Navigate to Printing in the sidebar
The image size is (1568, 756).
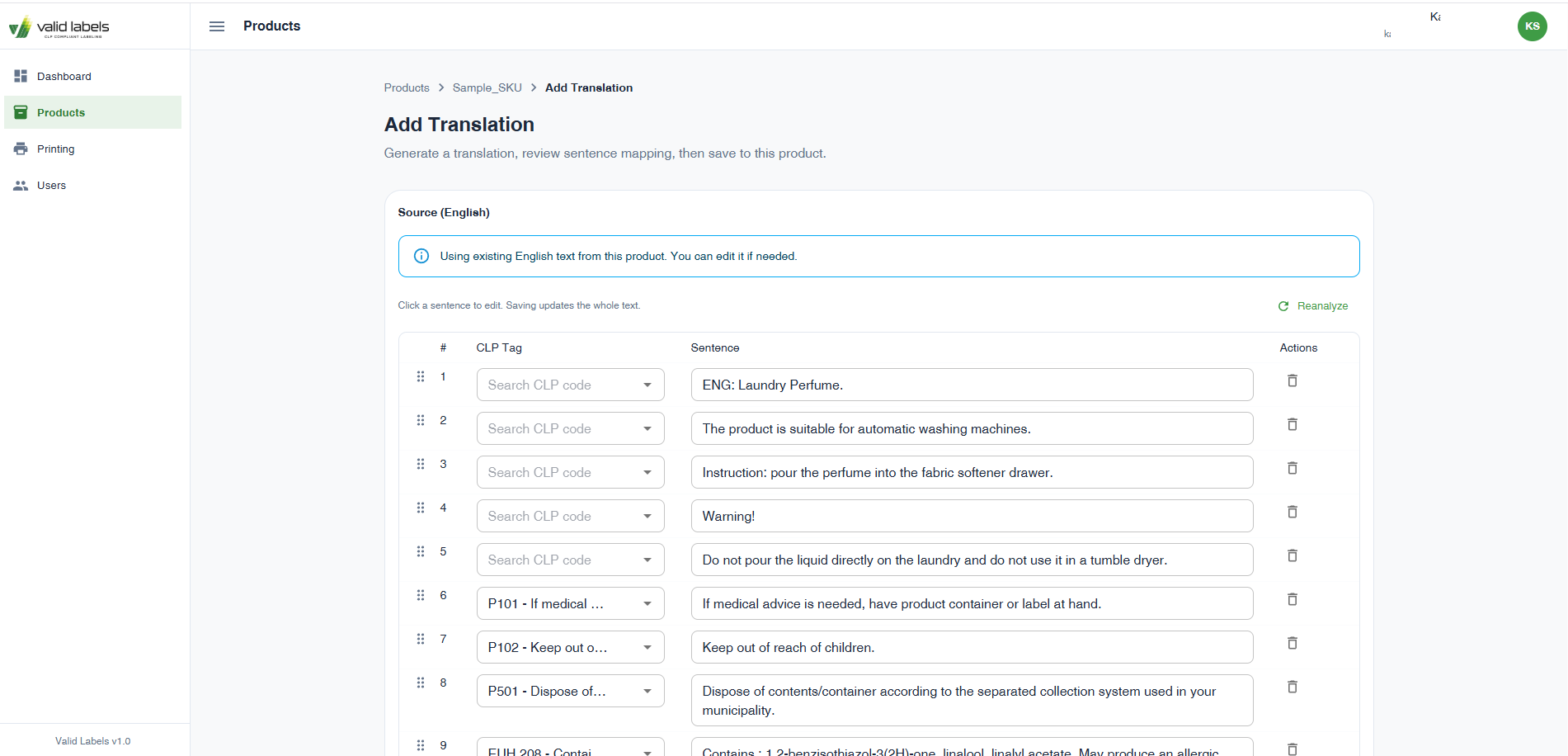[55, 149]
